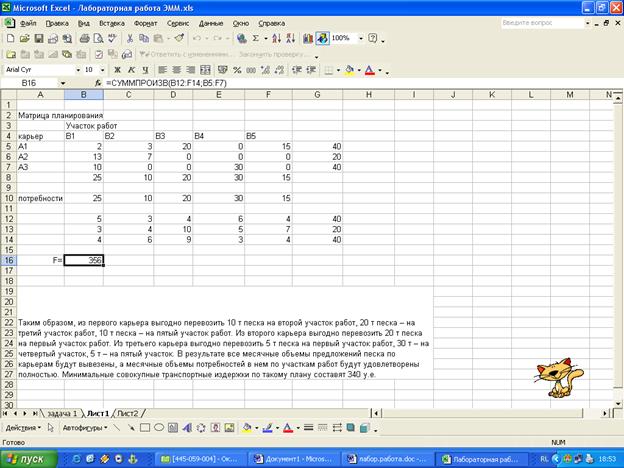Screen dimensions: 624x468
Task: Switch to the задача 1 sheet tab
Action: pos(62,413)
